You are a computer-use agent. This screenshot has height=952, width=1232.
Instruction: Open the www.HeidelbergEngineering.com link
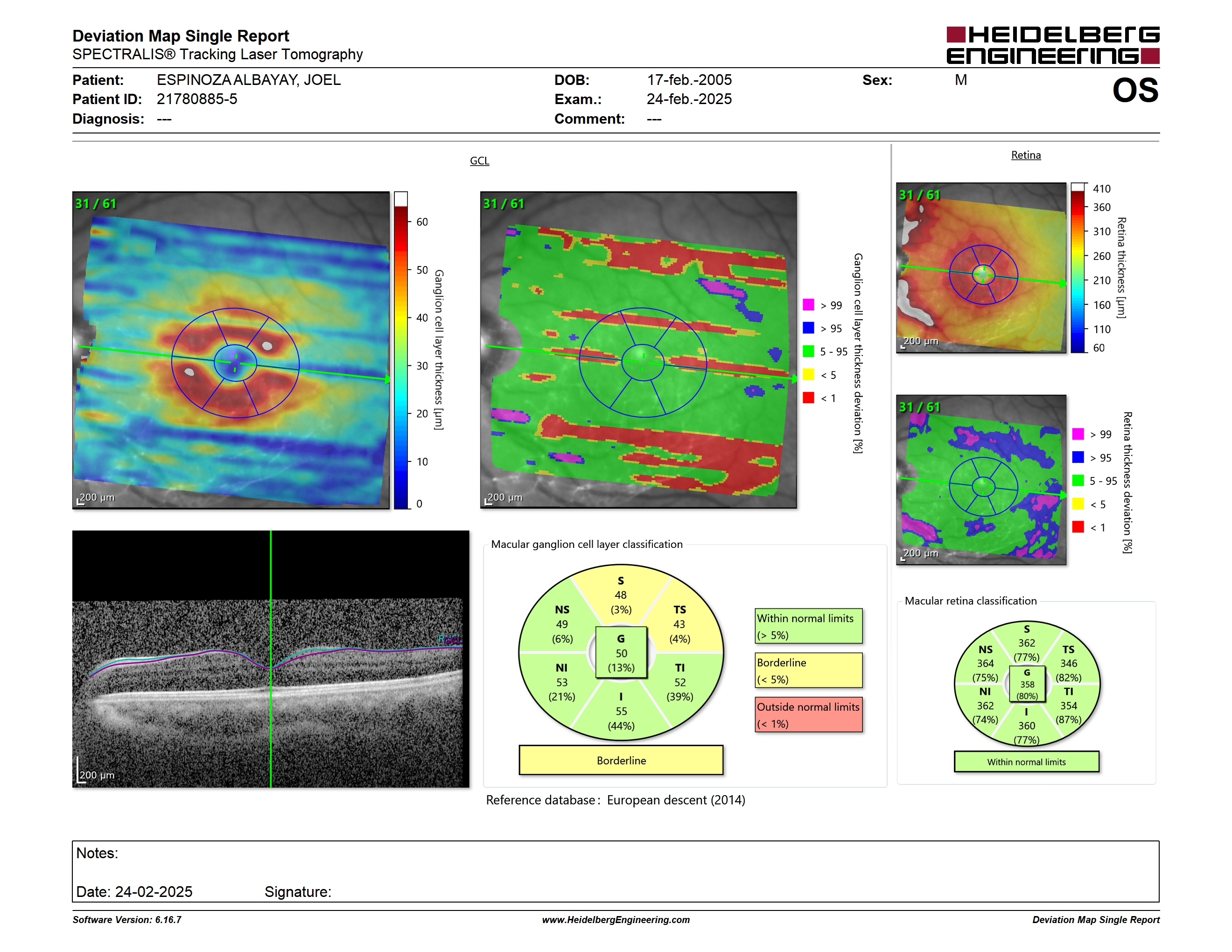pyautogui.click(x=616, y=920)
